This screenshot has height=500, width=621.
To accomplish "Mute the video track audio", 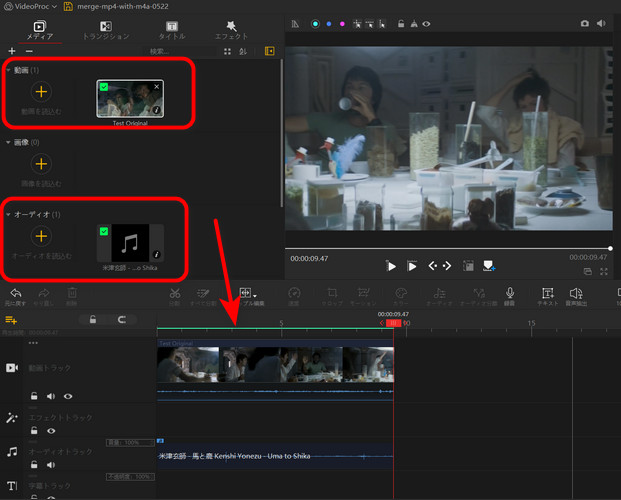I will [51, 396].
